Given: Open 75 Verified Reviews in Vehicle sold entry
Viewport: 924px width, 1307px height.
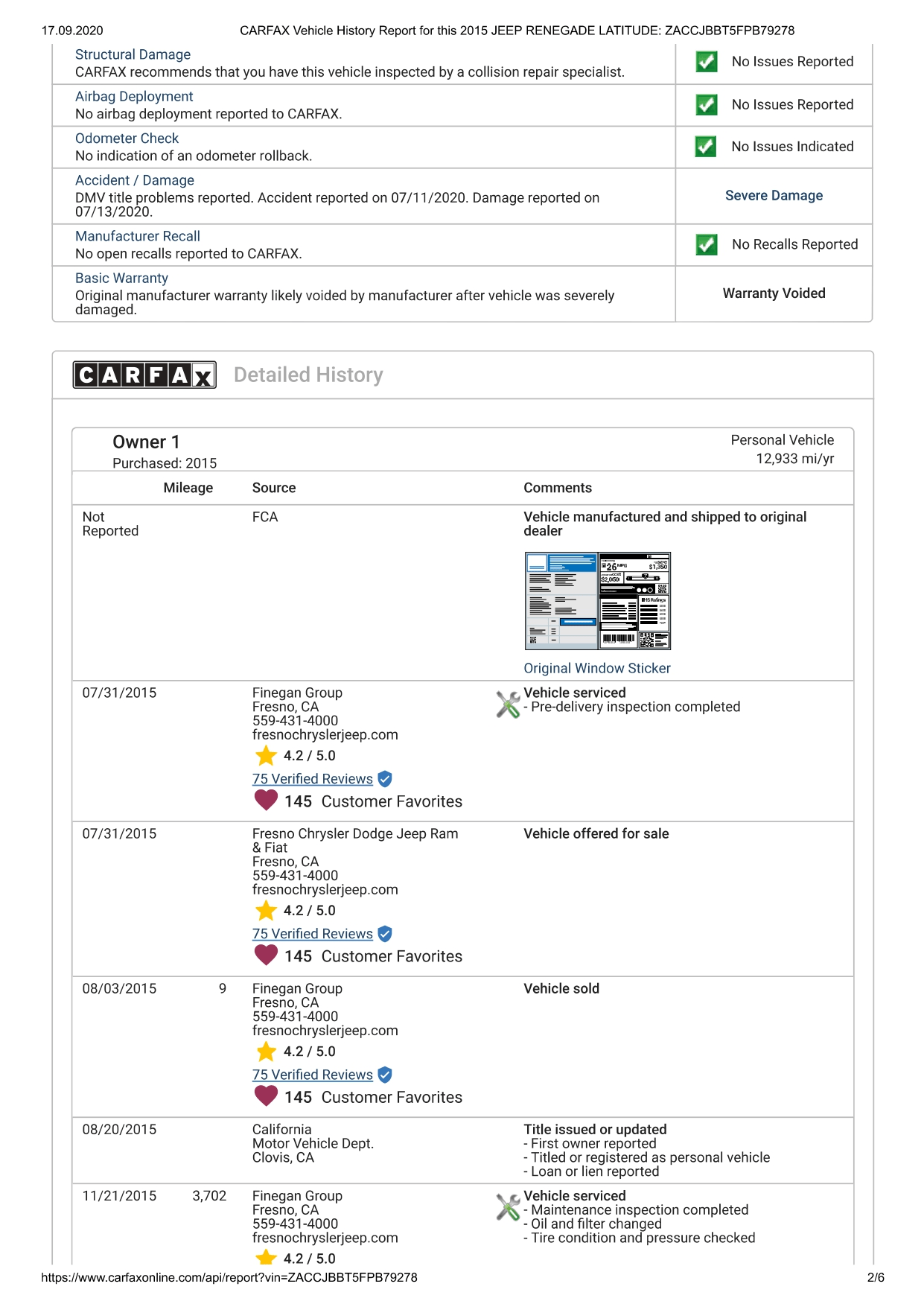Looking at the screenshot, I should (x=313, y=1075).
